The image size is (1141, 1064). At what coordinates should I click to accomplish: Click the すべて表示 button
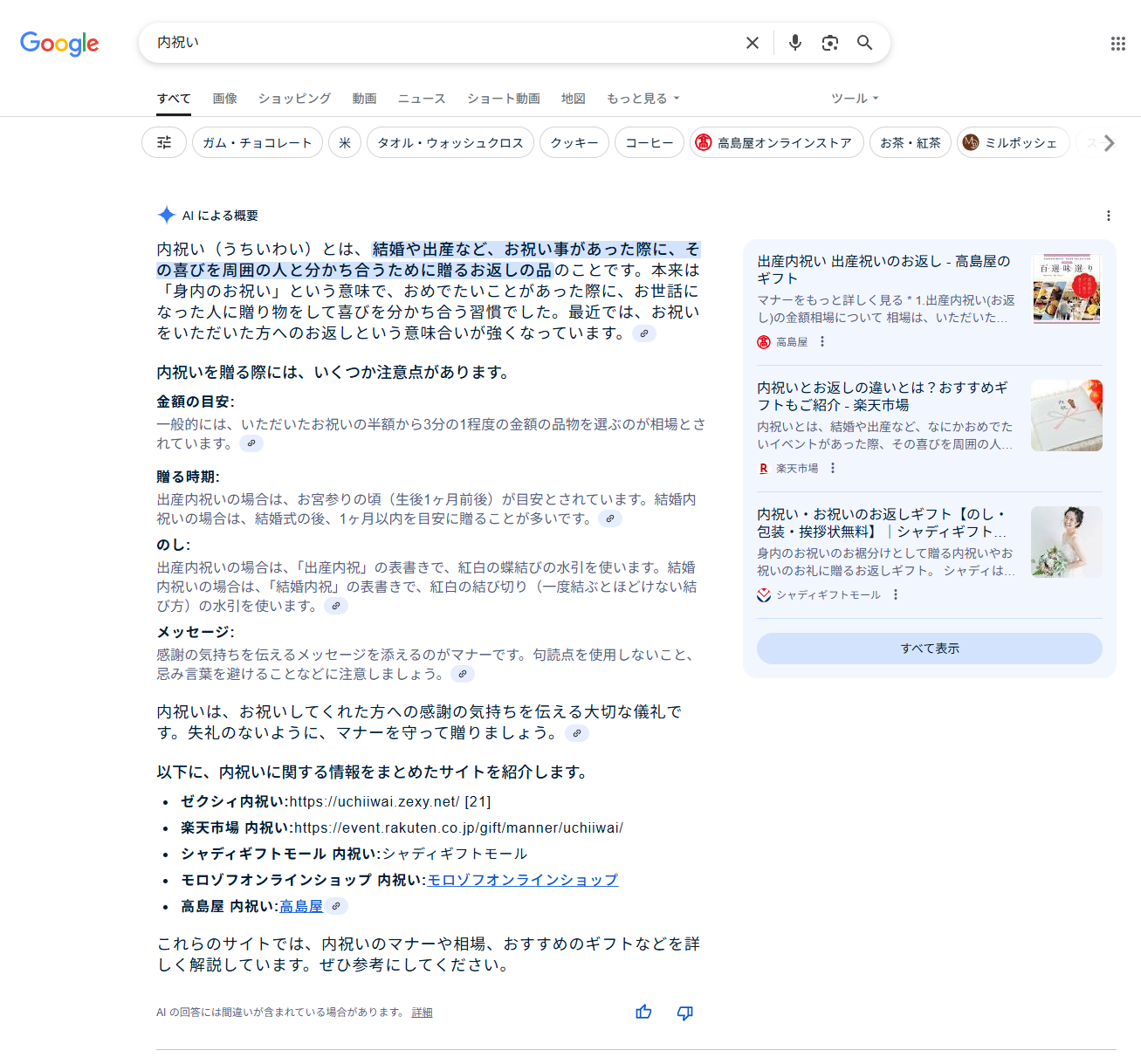pyautogui.click(x=930, y=649)
